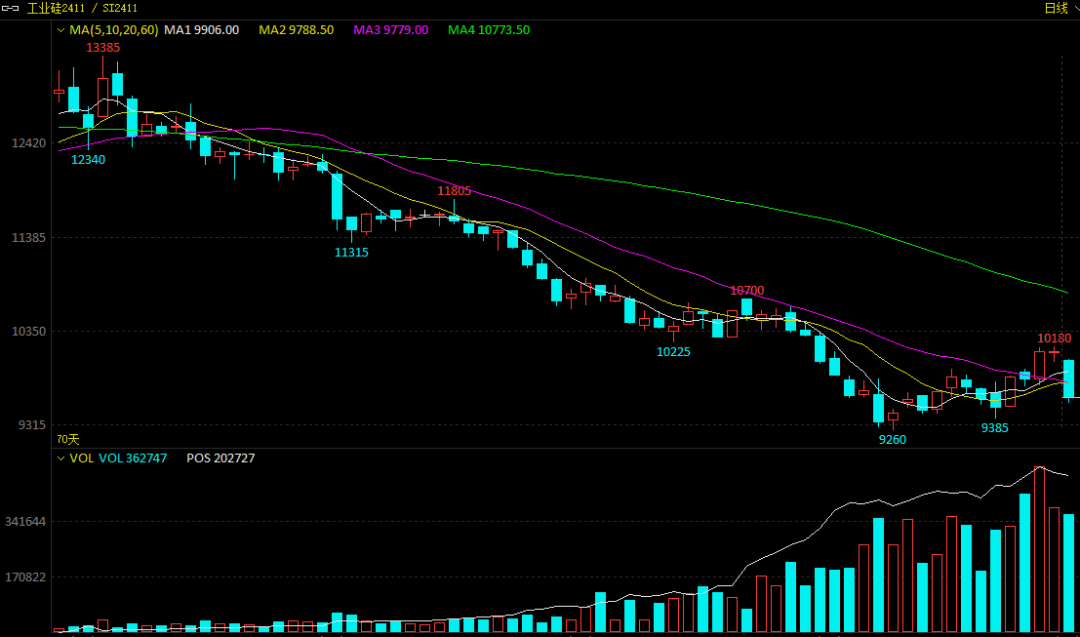
Task: Click the tallest red volume bar
Action: click(1039, 550)
